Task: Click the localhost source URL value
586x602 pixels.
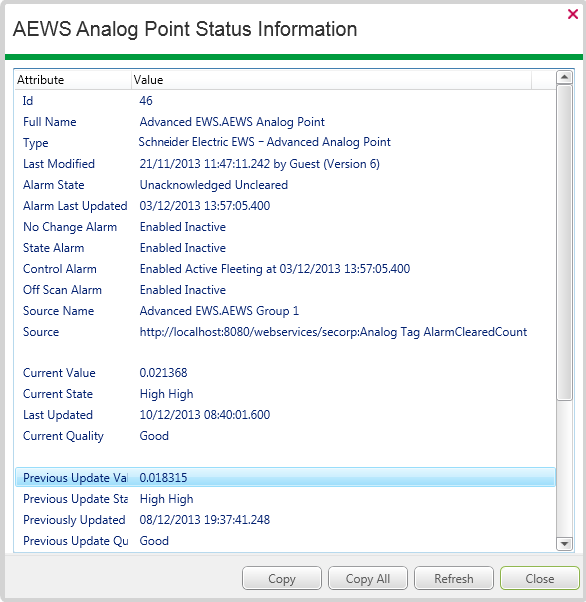Action: pyautogui.click(x=333, y=332)
